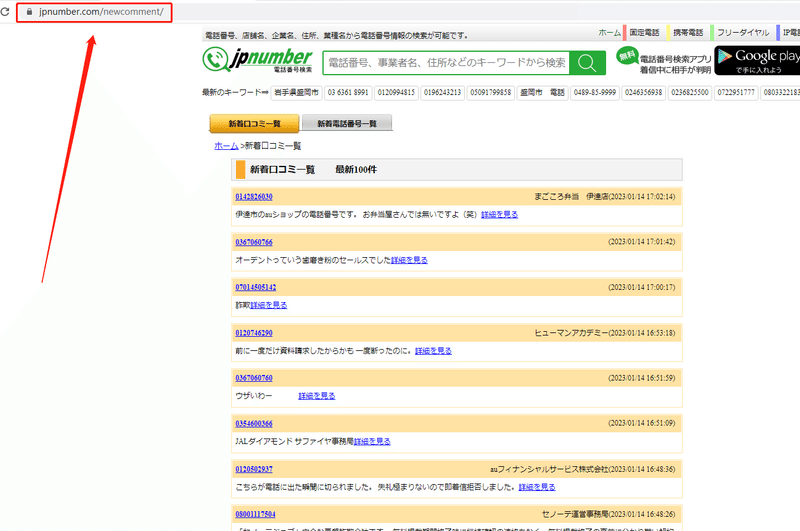Image resolution: width=800 pixels, height=531 pixels.
Task: Click the セノーテ運営事務局 entry label
Action: tap(575, 514)
